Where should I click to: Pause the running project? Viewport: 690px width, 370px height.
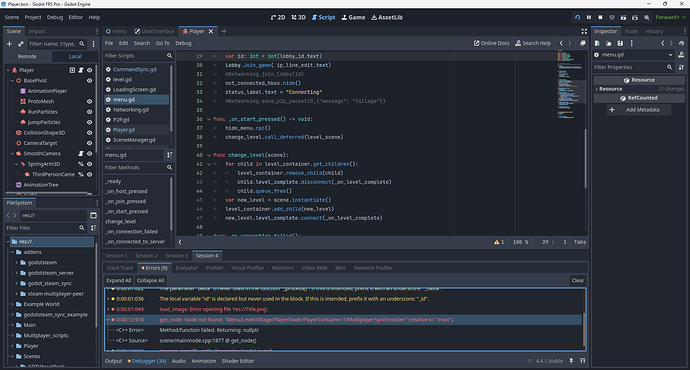pos(589,18)
